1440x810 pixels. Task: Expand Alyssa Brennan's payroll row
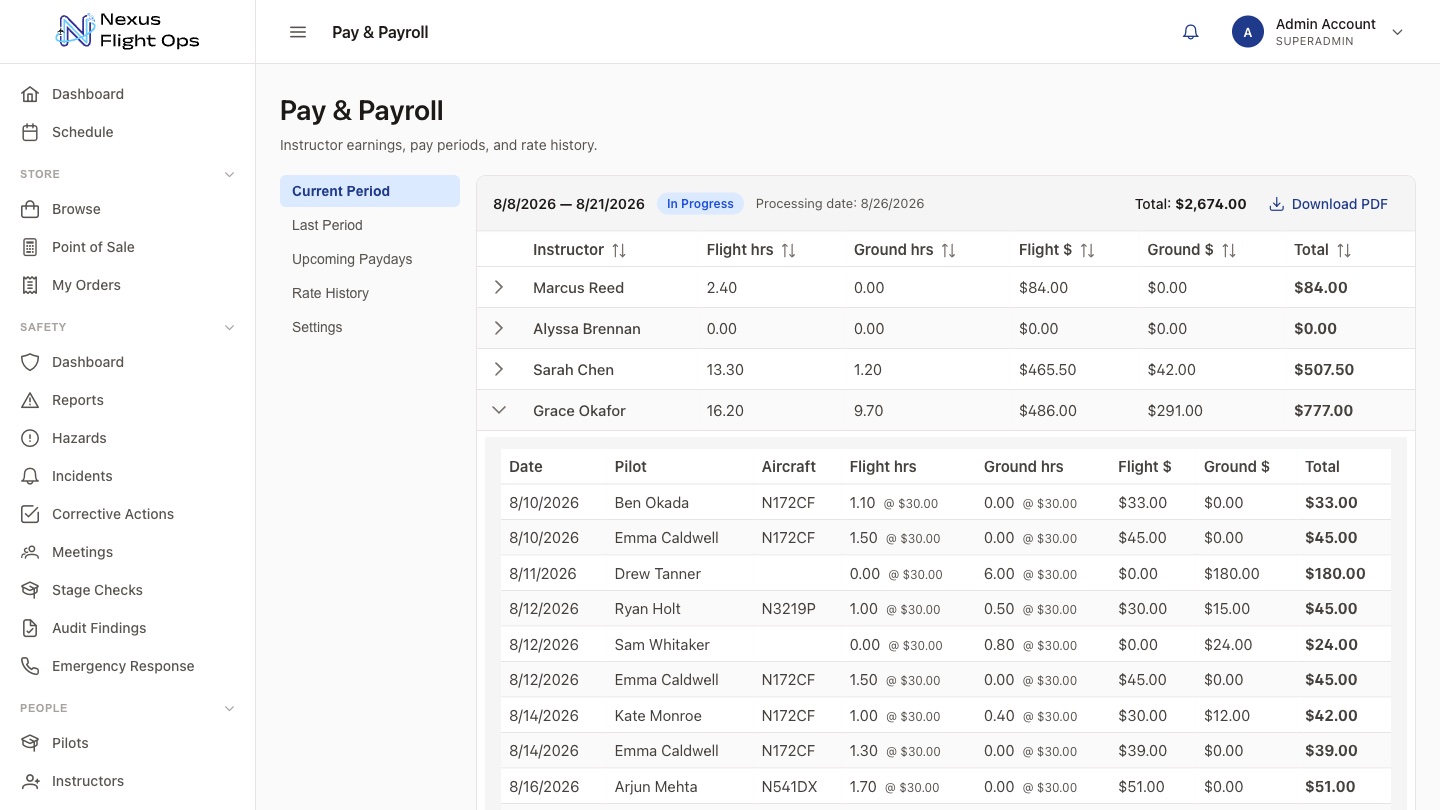click(499, 328)
